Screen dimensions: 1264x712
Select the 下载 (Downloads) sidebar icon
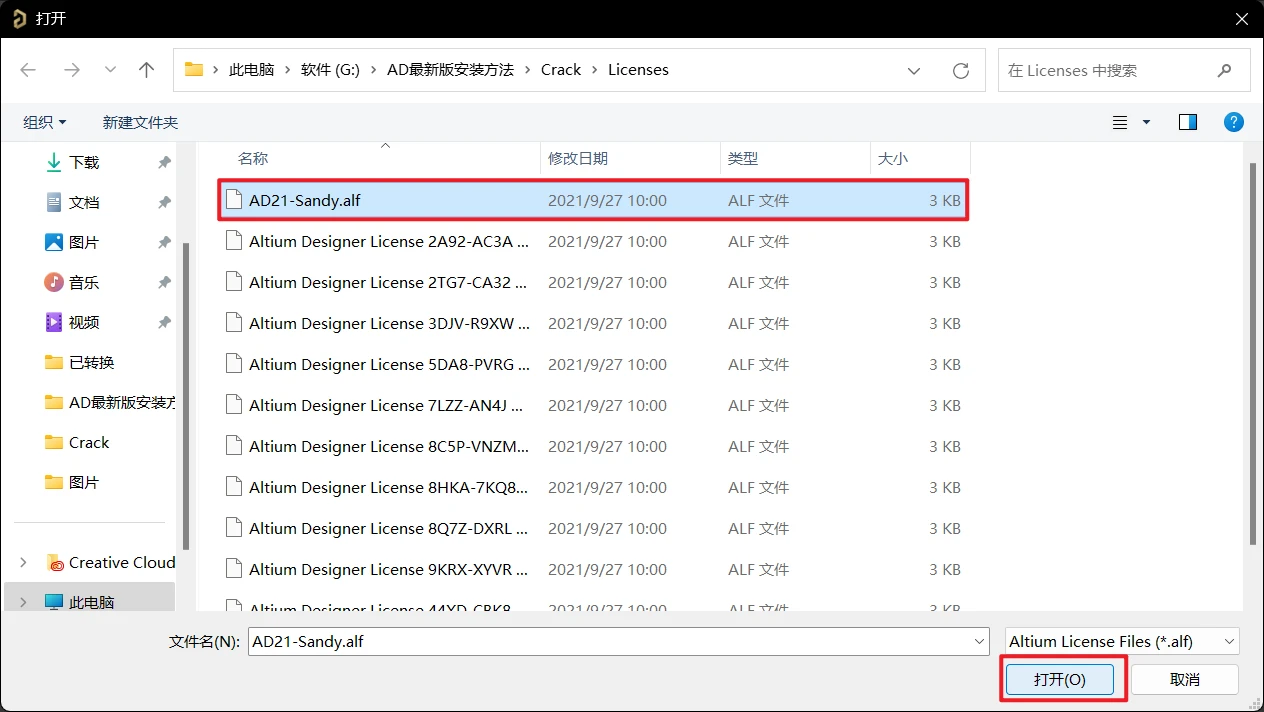coord(52,161)
